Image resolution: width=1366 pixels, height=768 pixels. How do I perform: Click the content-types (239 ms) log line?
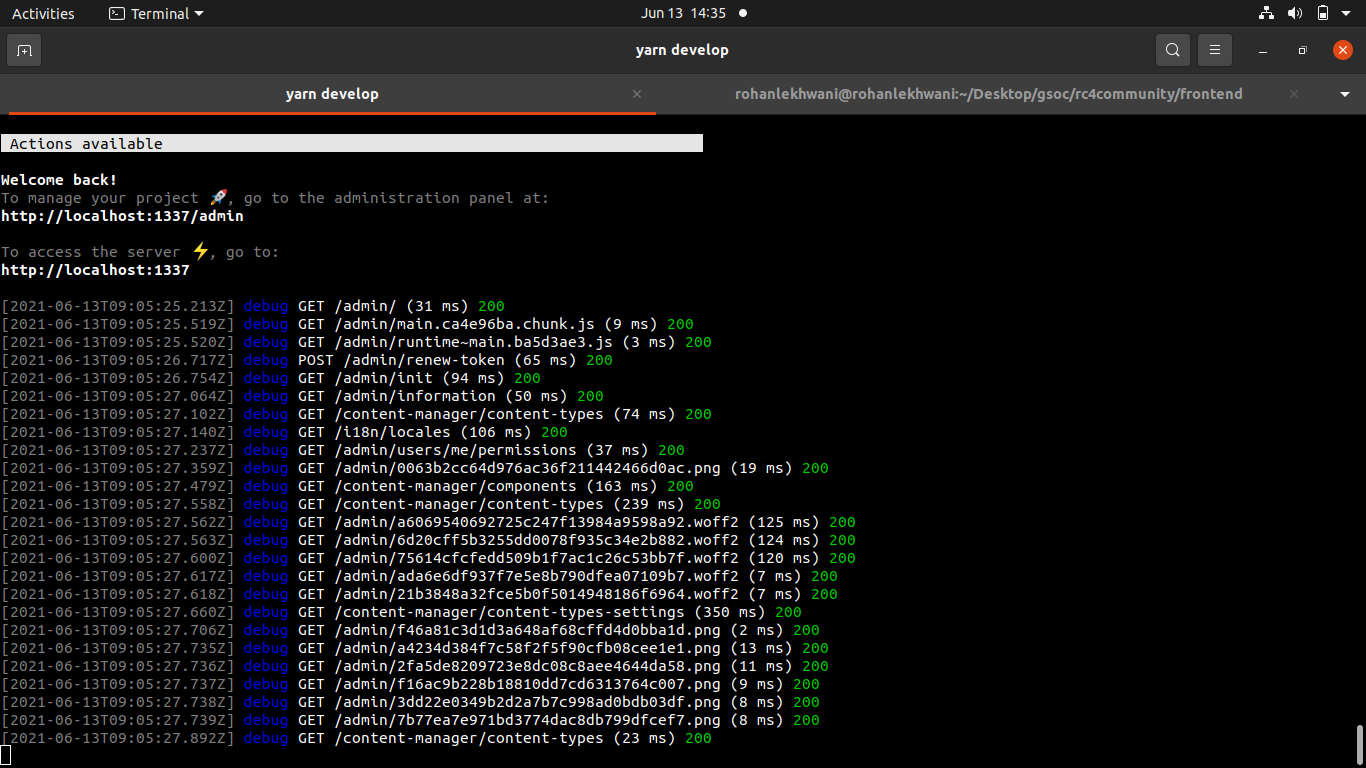point(361,504)
